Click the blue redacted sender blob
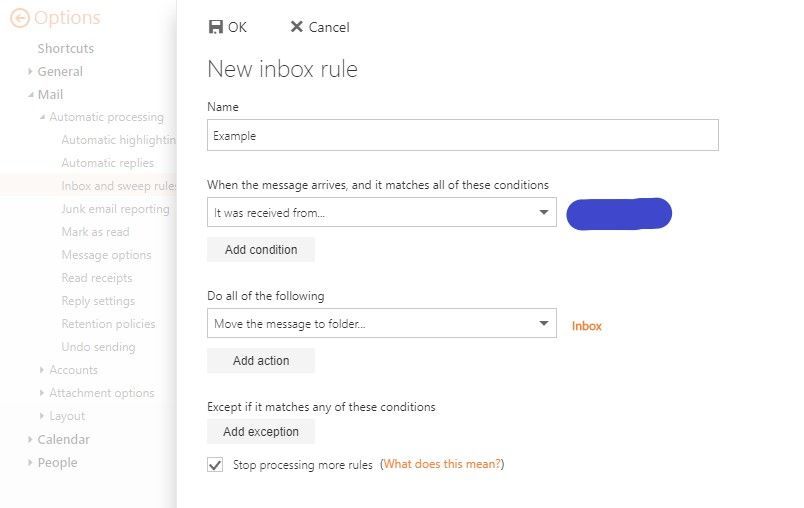The image size is (804, 508). point(619,214)
